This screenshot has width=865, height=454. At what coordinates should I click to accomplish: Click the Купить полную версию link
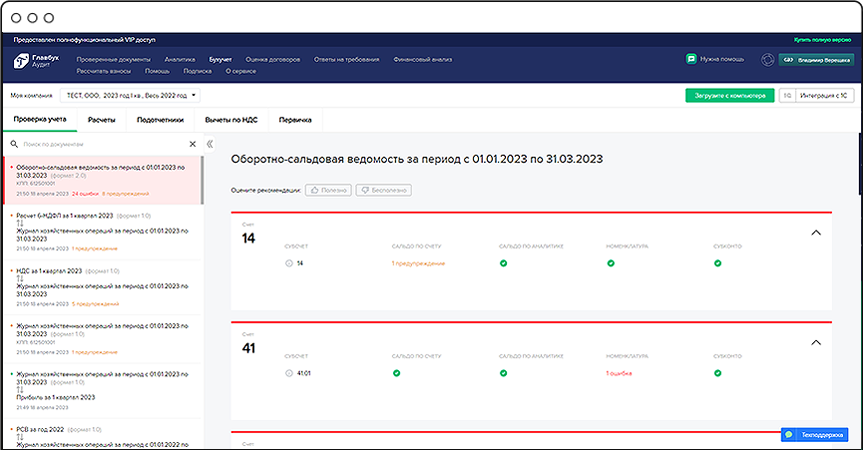point(822,40)
